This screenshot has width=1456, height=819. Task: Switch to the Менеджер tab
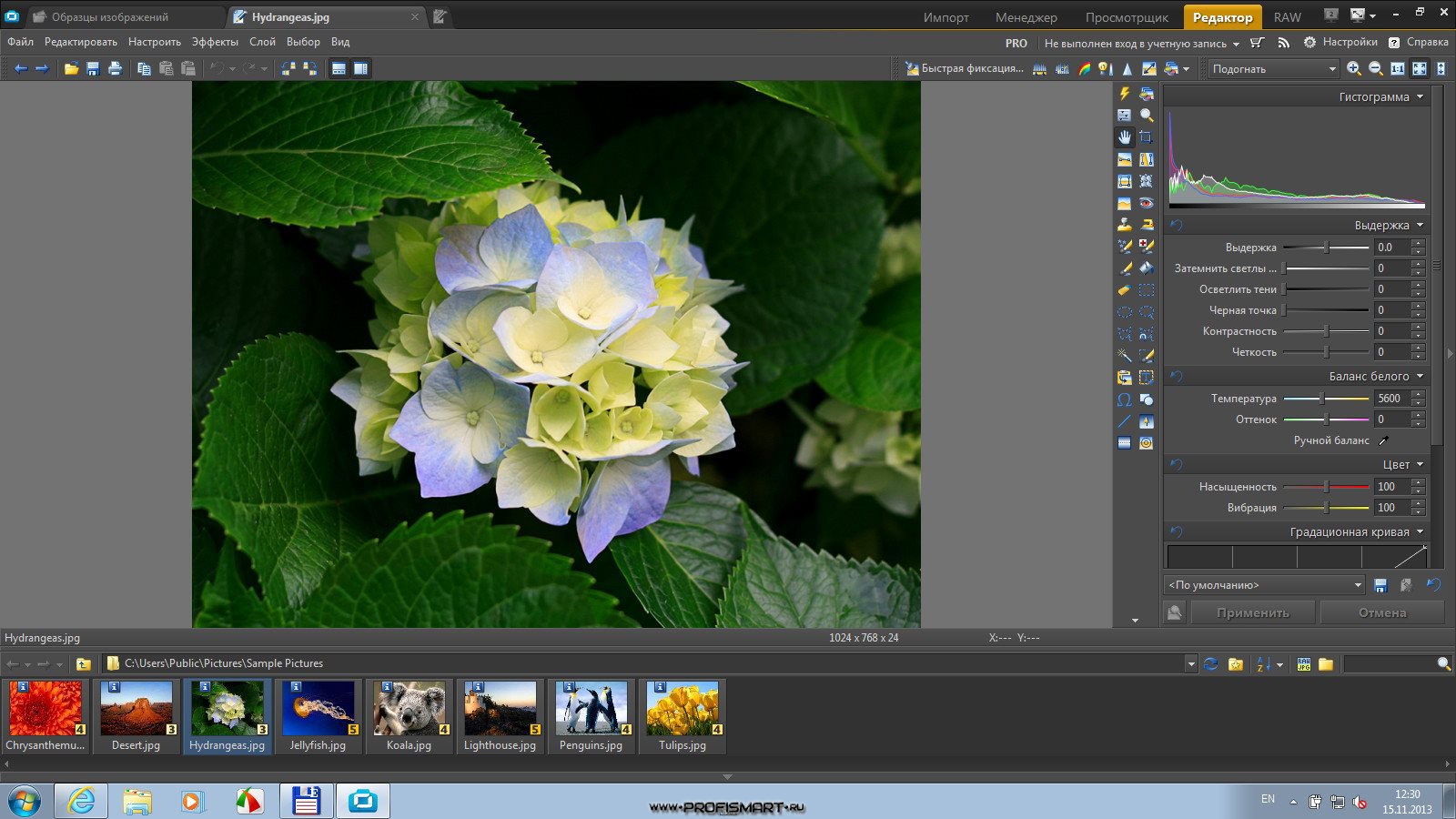coord(1026,16)
